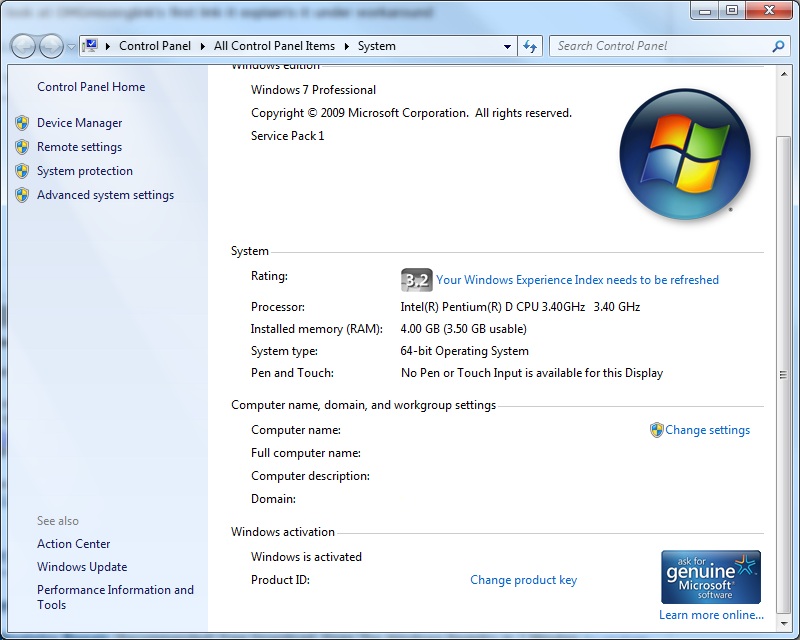Click the shield icon beside System protection
The width and height of the screenshot is (800, 640).
coord(22,171)
